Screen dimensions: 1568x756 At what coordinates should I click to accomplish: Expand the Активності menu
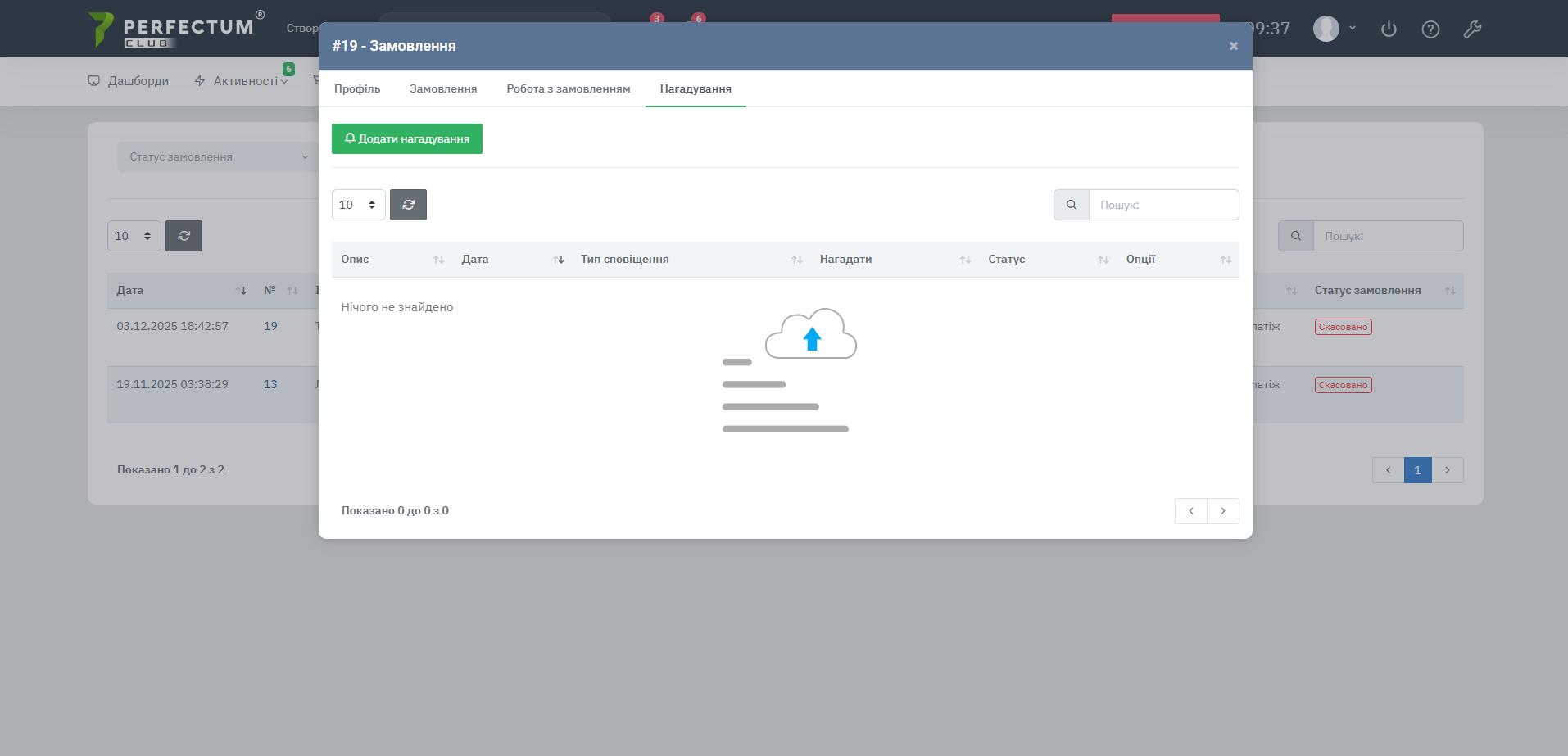point(245,81)
